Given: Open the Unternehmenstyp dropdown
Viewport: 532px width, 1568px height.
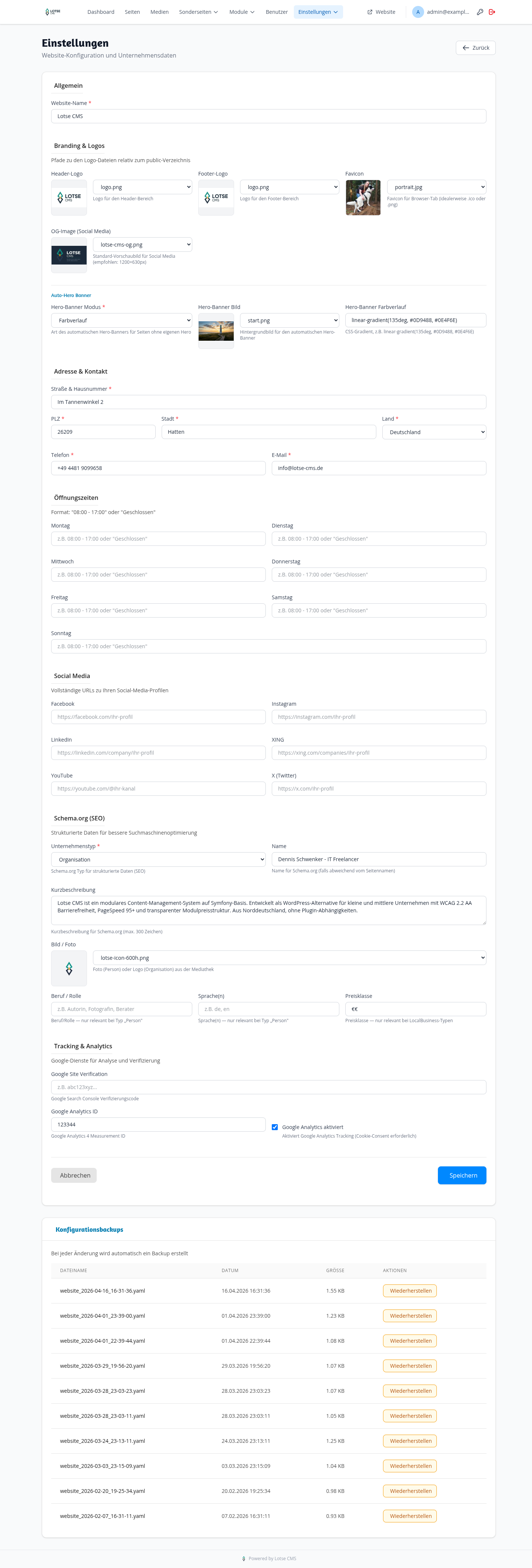Looking at the screenshot, I should click(x=158, y=859).
